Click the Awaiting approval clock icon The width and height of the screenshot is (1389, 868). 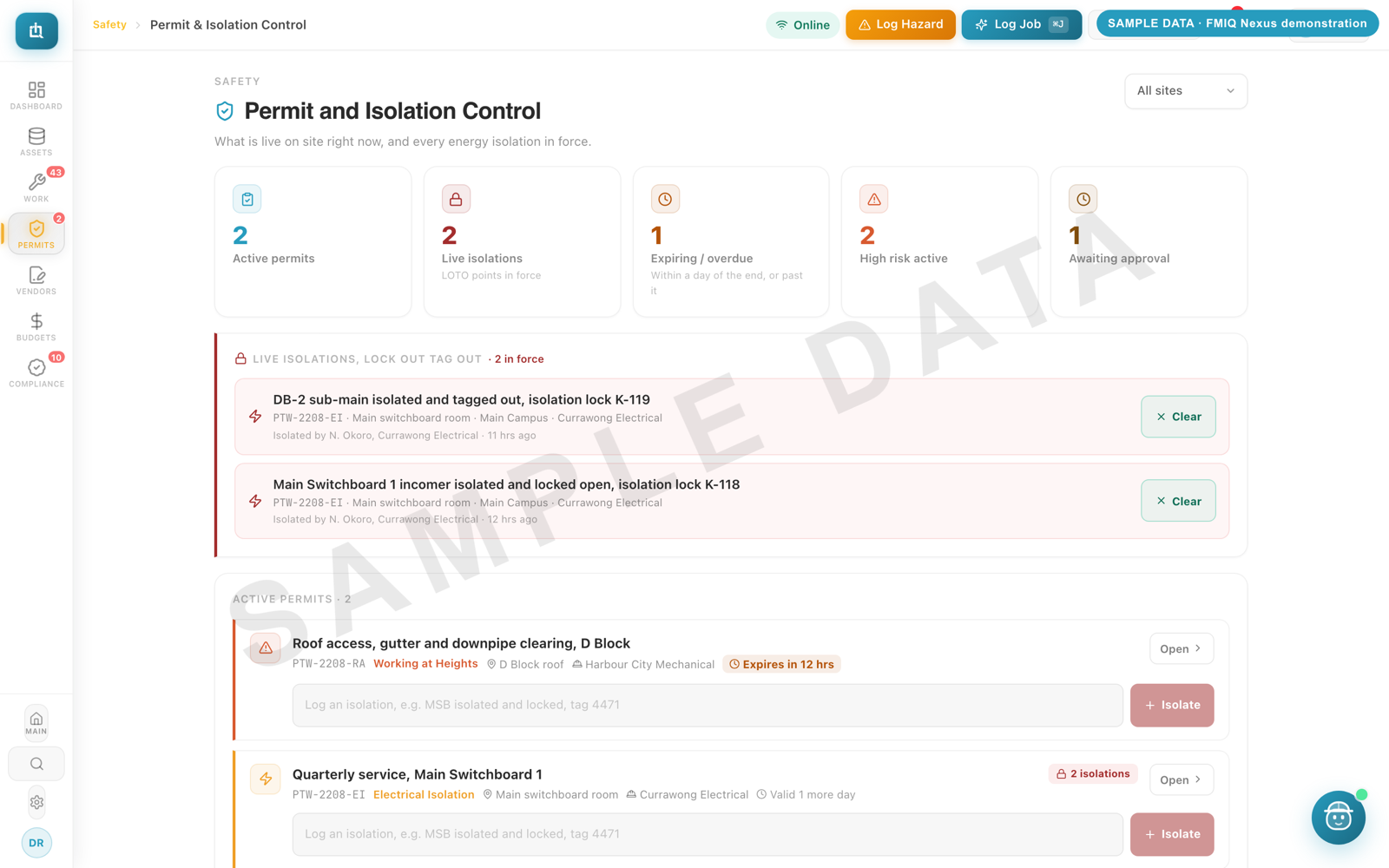pos(1083,199)
